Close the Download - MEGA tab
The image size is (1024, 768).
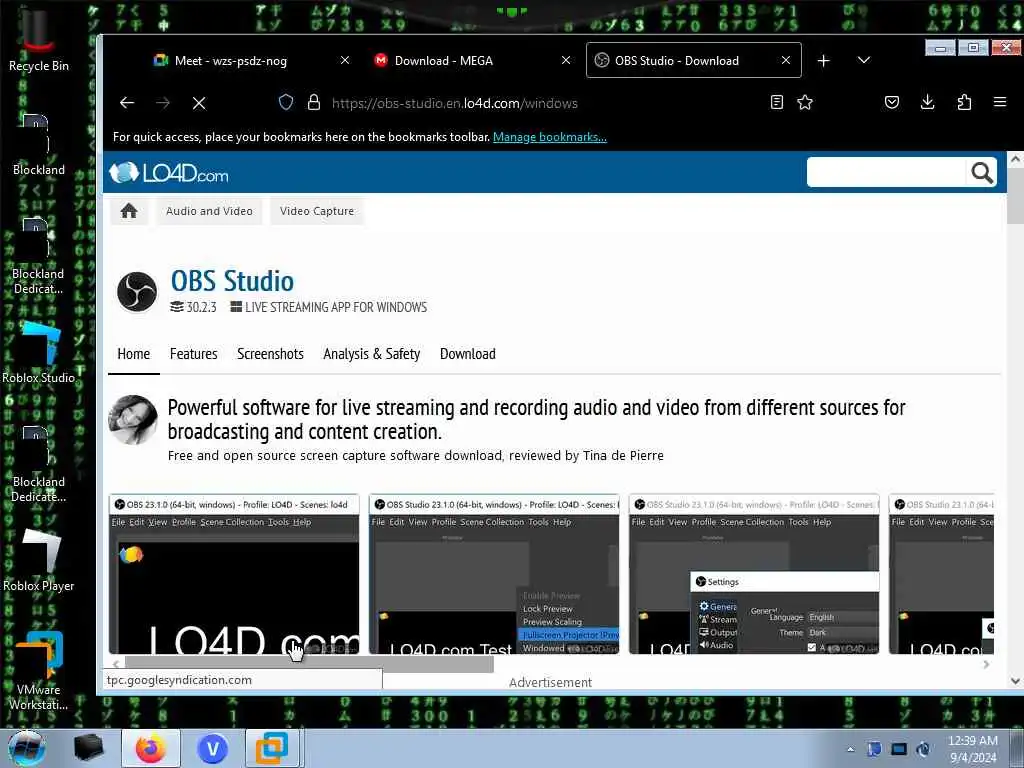pyautogui.click(x=566, y=60)
